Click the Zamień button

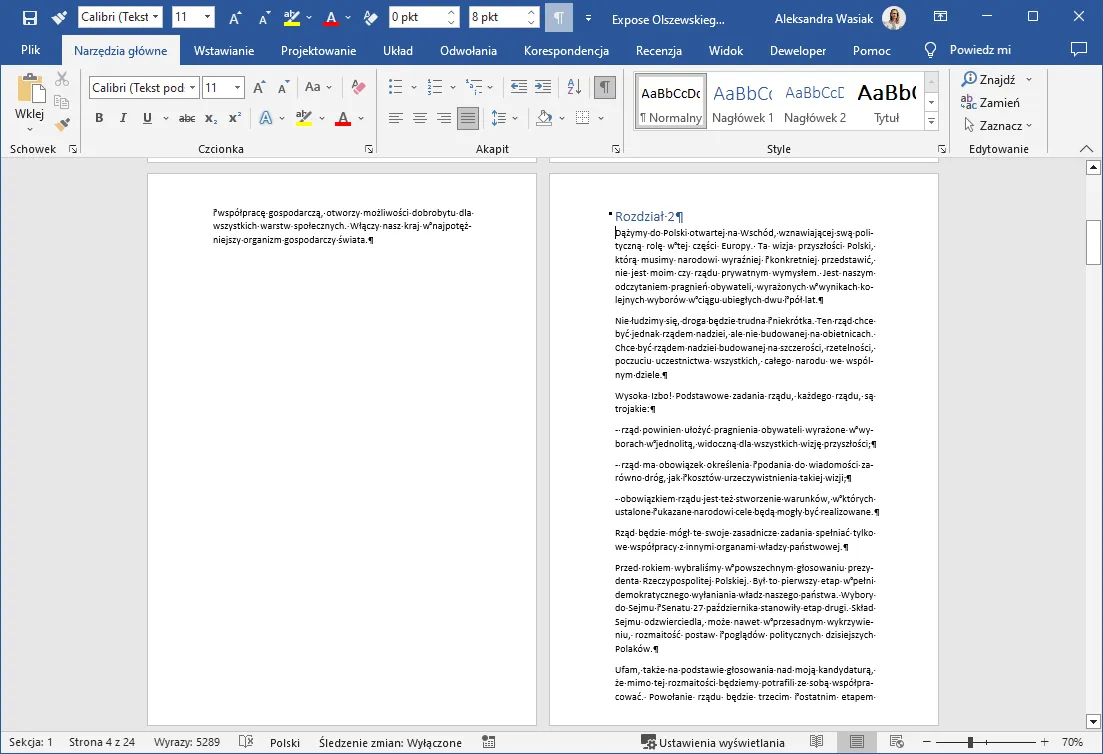990,103
